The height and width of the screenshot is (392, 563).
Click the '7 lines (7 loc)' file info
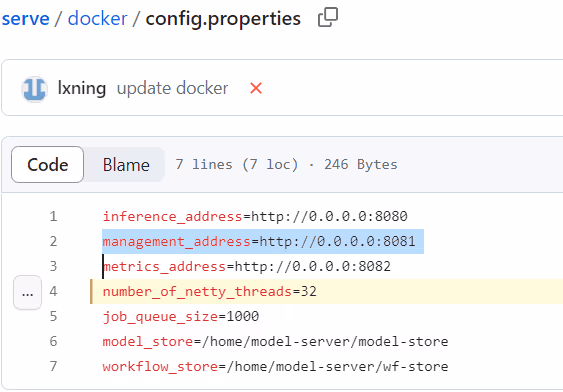coord(237,165)
